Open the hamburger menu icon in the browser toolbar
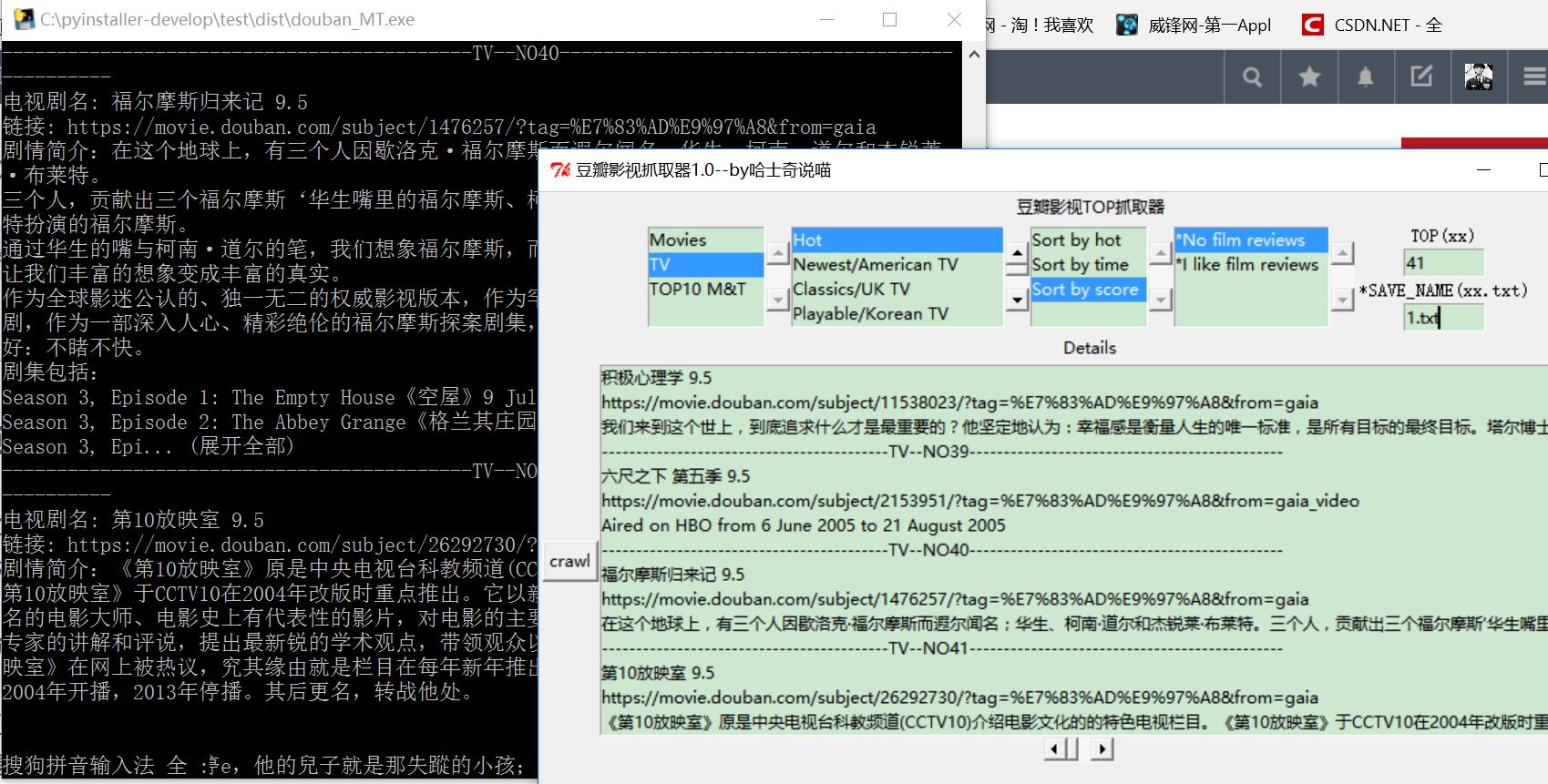This screenshot has height=784, width=1548. coord(1535,77)
